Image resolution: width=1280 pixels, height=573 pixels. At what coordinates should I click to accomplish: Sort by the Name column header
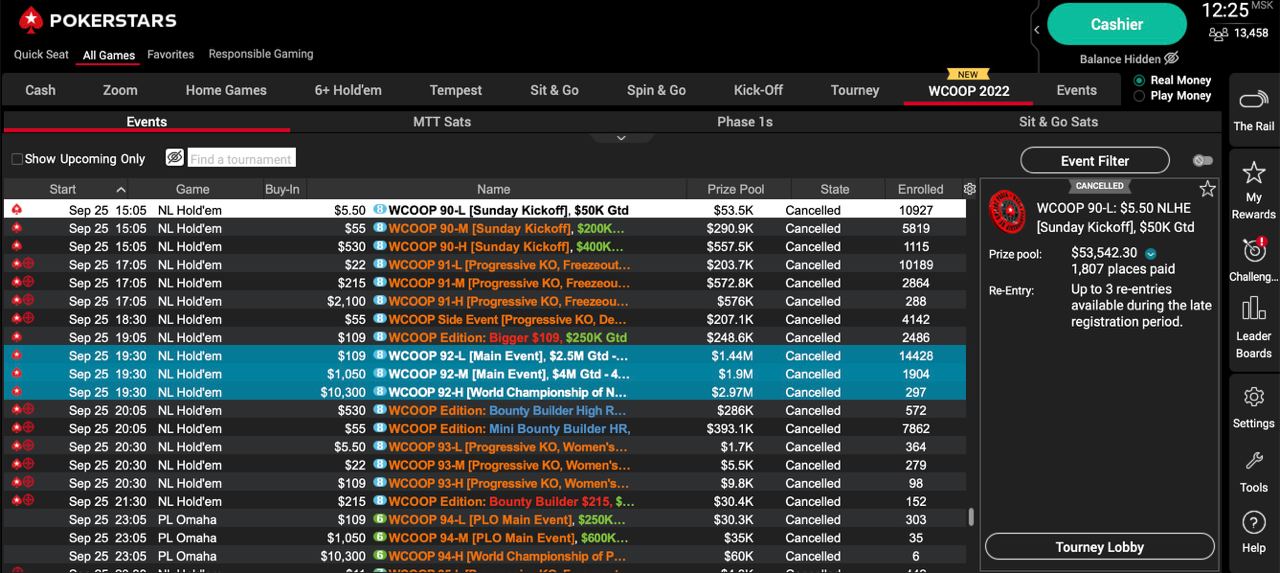coord(494,189)
